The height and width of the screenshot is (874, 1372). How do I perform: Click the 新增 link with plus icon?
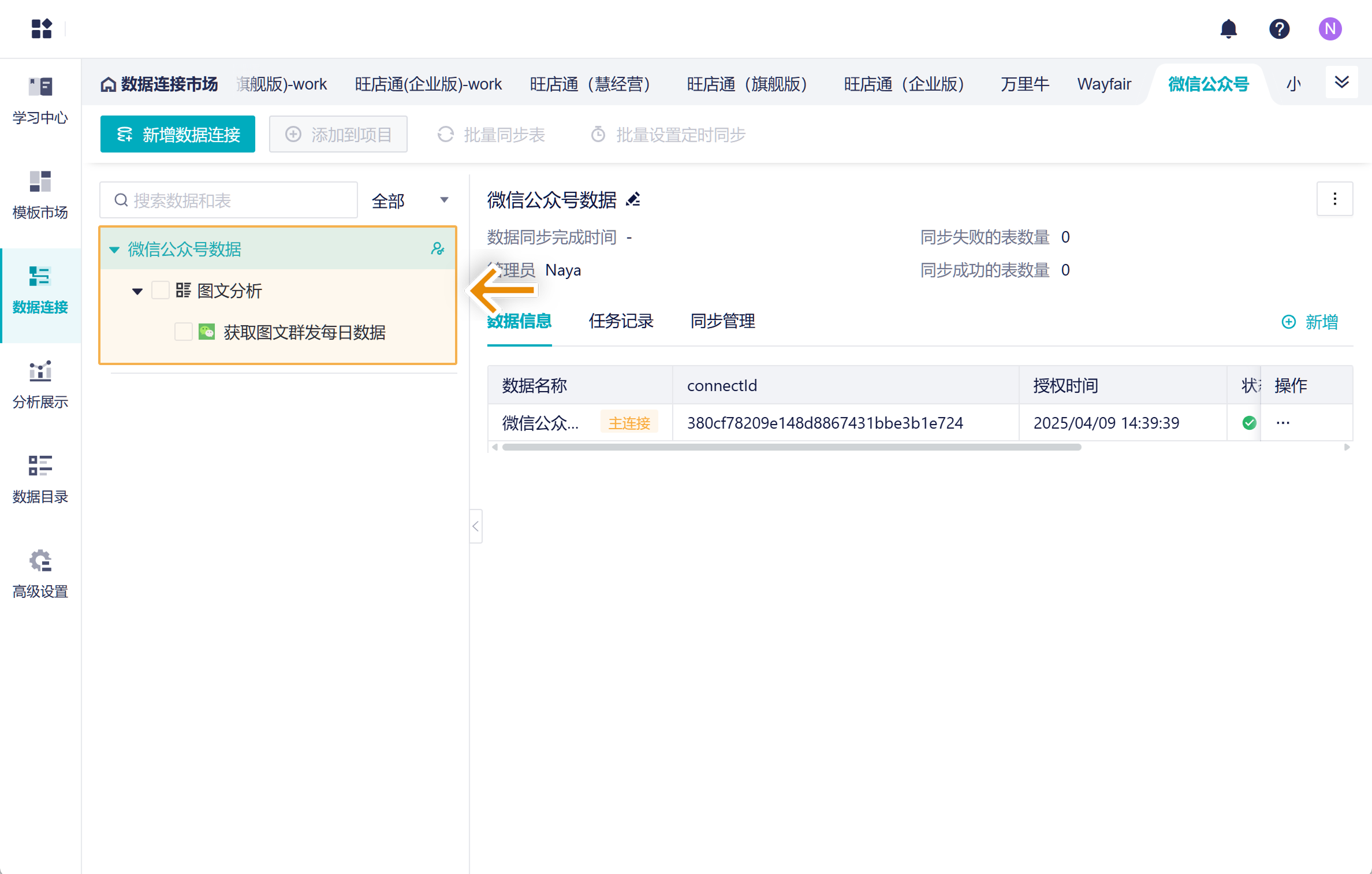[x=1310, y=322]
